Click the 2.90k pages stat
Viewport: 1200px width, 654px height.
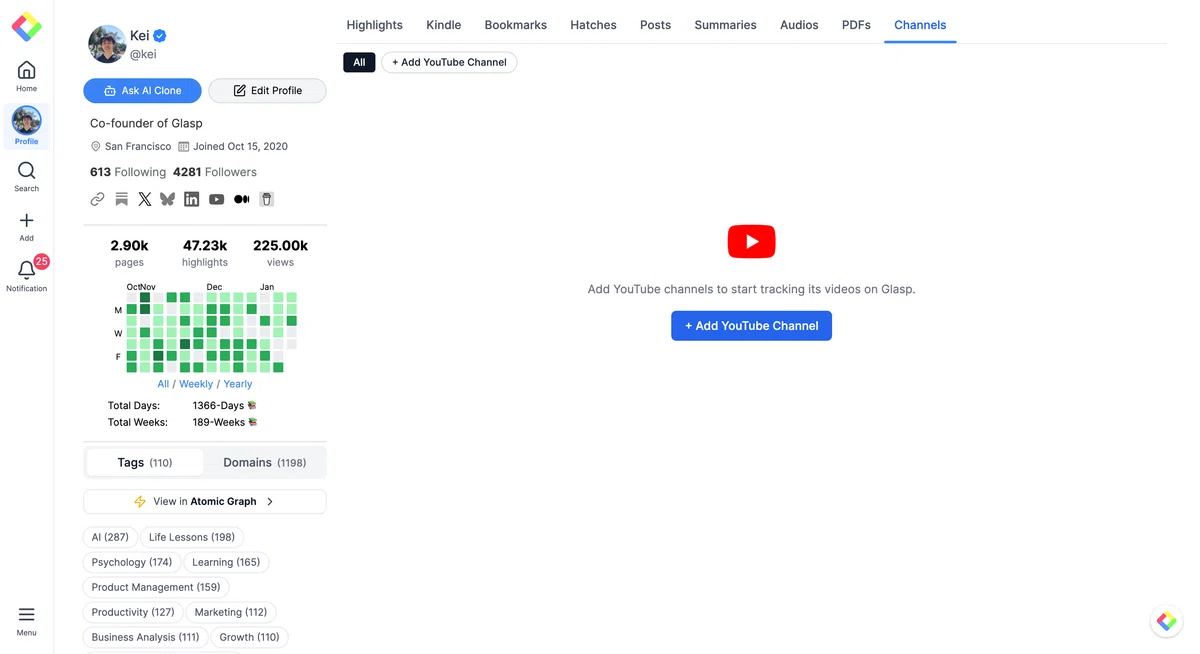click(129, 253)
